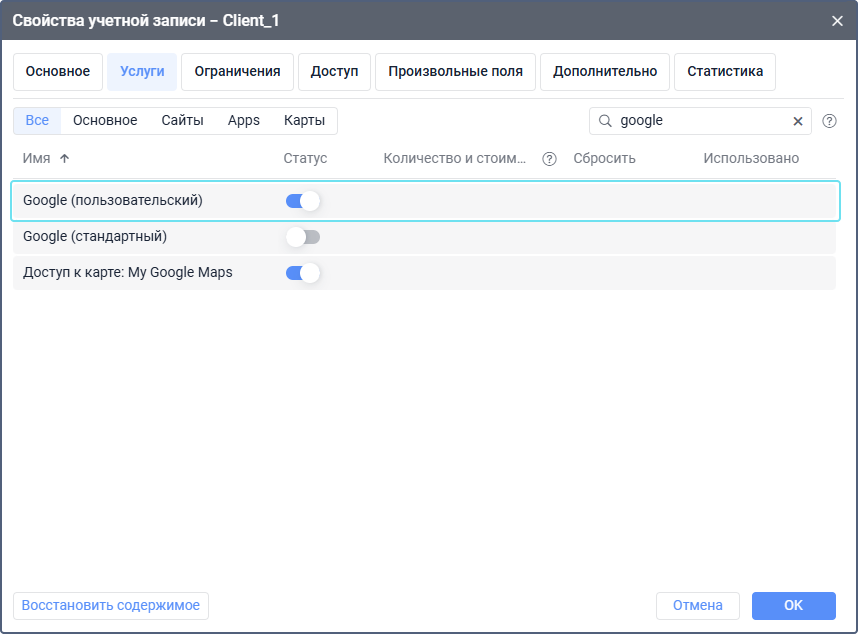858x634 pixels.
Task: Enable Google (стандартный) service toggle
Action: [303, 237]
